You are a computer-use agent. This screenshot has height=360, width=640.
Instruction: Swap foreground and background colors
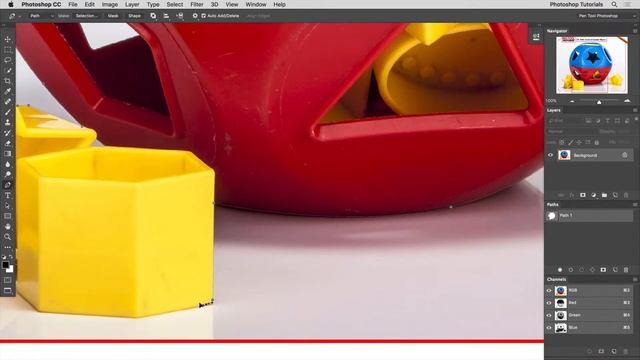[11, 257]
